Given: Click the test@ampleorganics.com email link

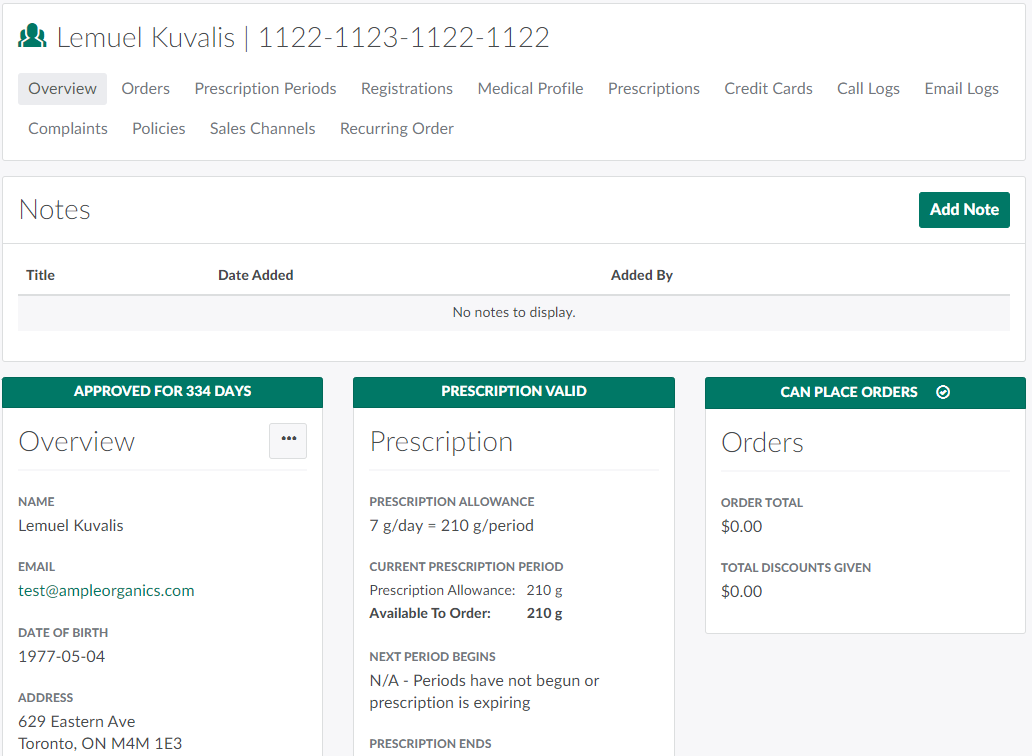Looking at the screenshot, I should pyautogui.click(x=106, y=591).
